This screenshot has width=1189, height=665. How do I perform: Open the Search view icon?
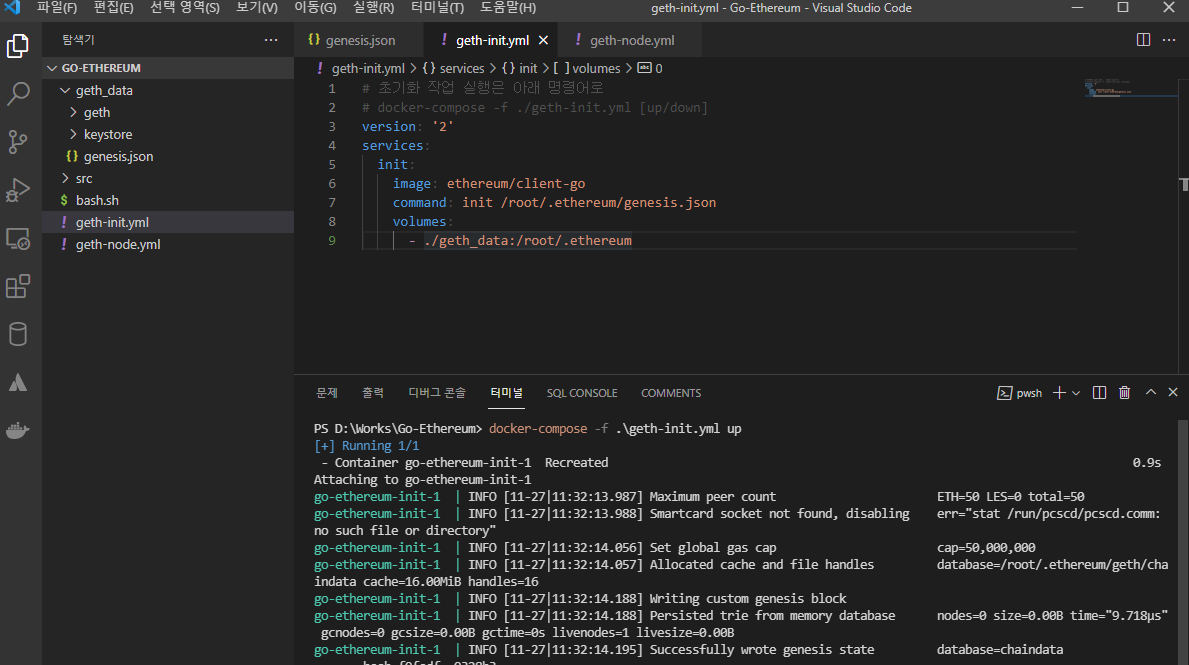tap(17, 94)
